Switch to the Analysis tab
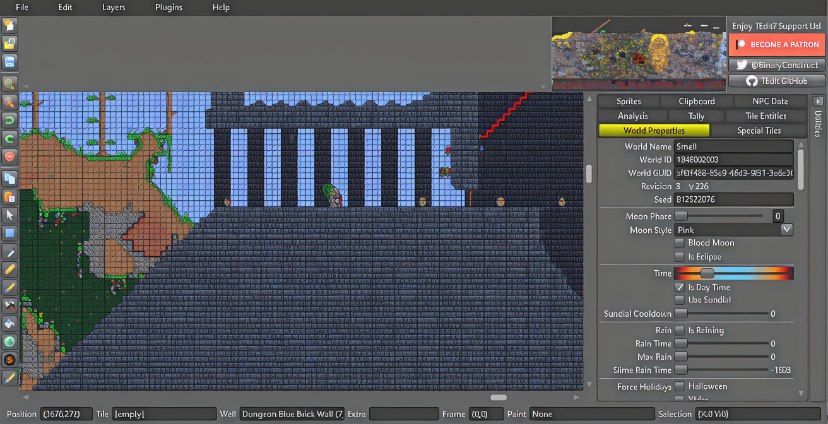This screenshot has width=828, height=424. click(x=633, y=116)
